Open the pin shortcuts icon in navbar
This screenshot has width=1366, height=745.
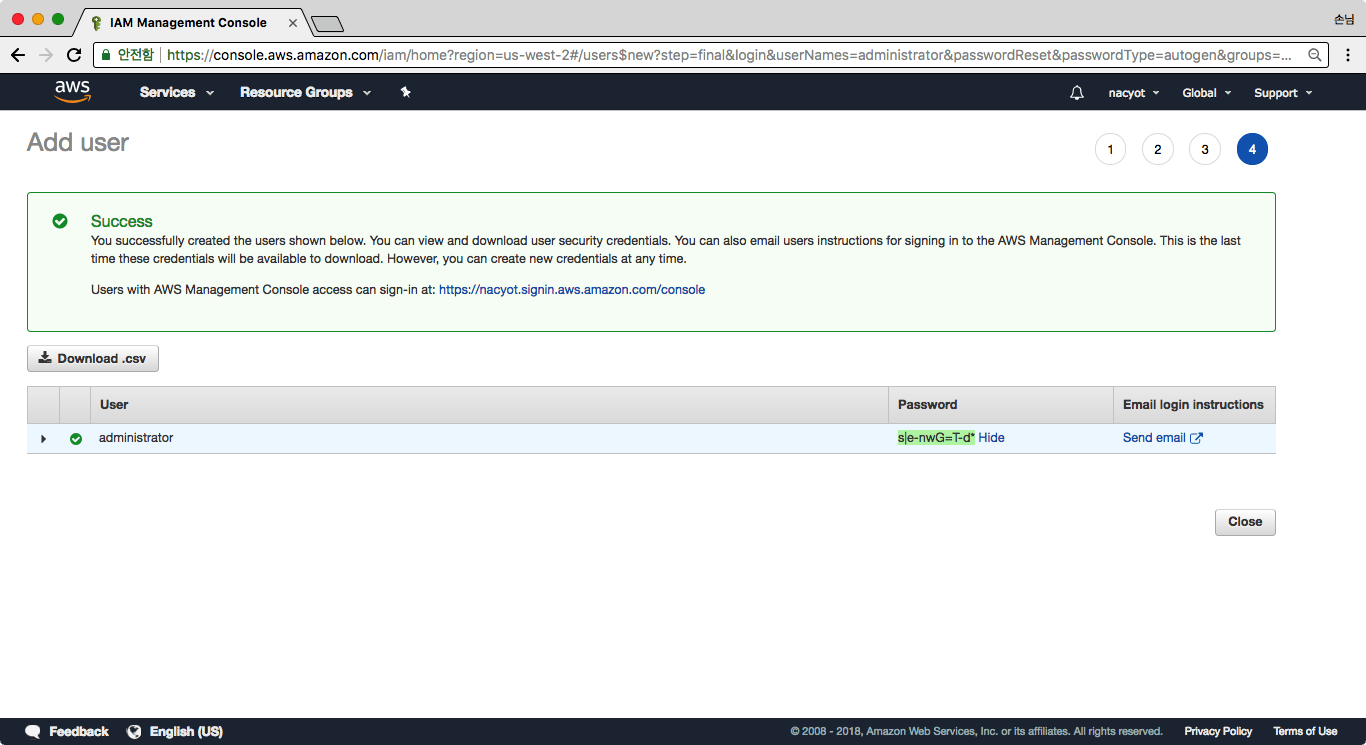[x=405, y=92]
